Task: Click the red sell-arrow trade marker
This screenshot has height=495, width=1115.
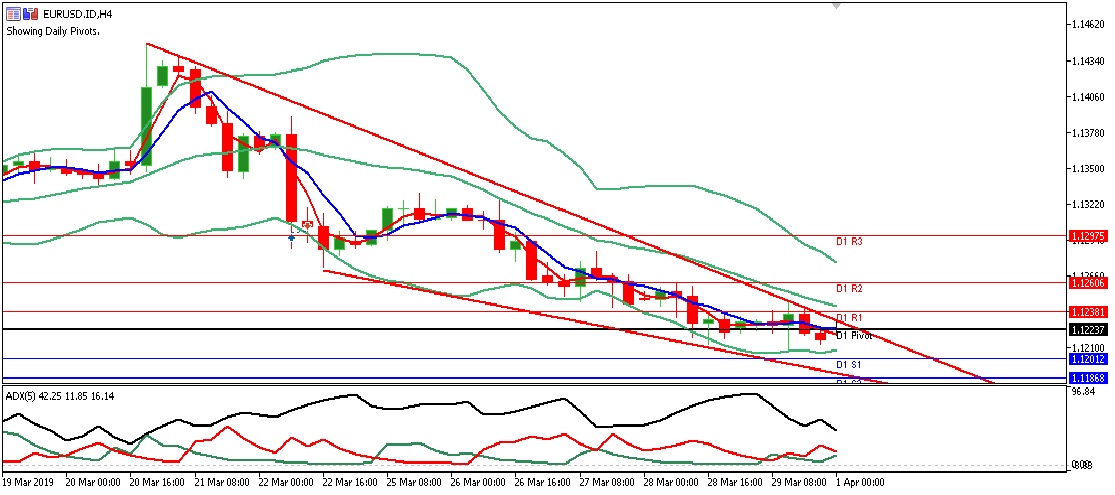Action: coord(308,224)
